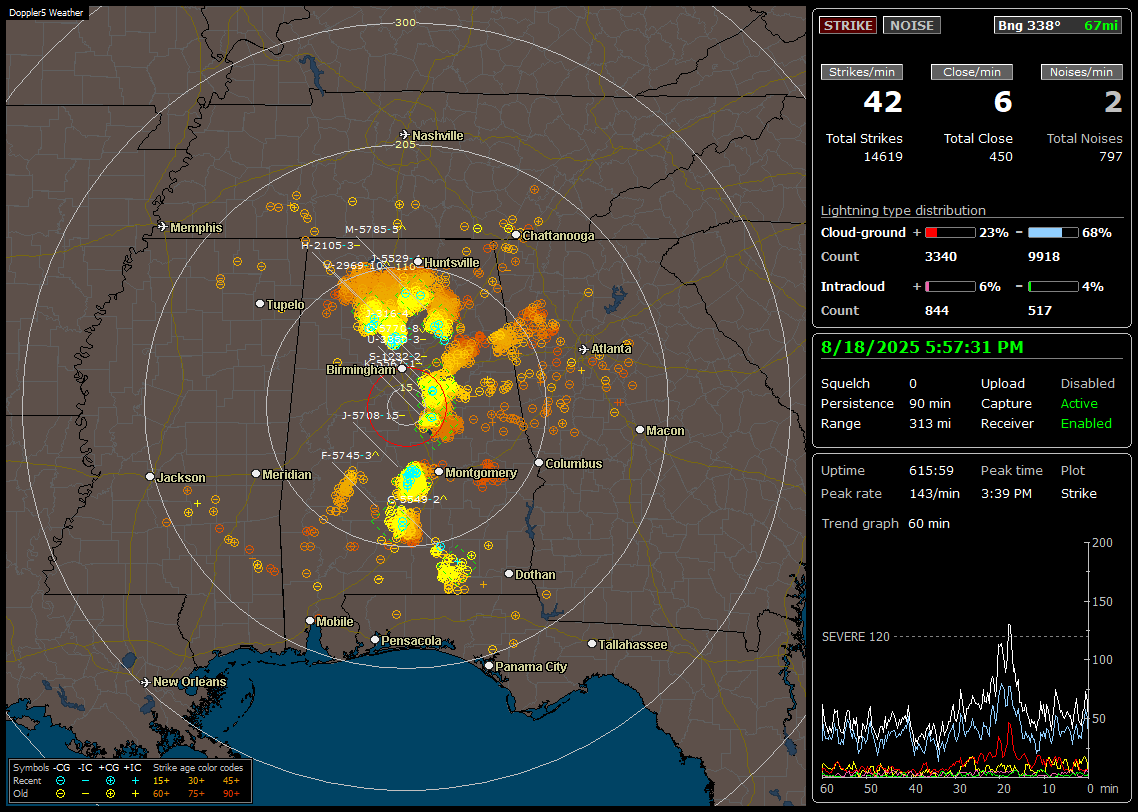Viewport: 1138px width, 812px height.
Task: Click the 205 range ring label
Action: click(x=405, y=144)
